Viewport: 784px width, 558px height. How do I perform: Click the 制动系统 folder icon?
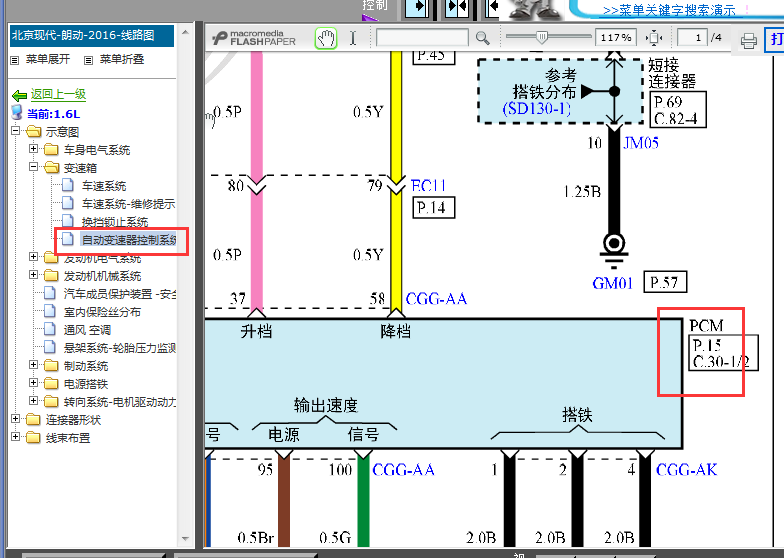click(x=52, y=366)
